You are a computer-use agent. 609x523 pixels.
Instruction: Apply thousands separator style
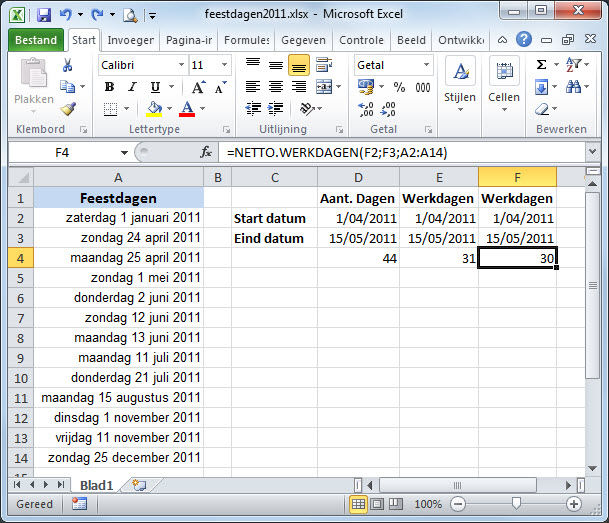coord(423,87)
